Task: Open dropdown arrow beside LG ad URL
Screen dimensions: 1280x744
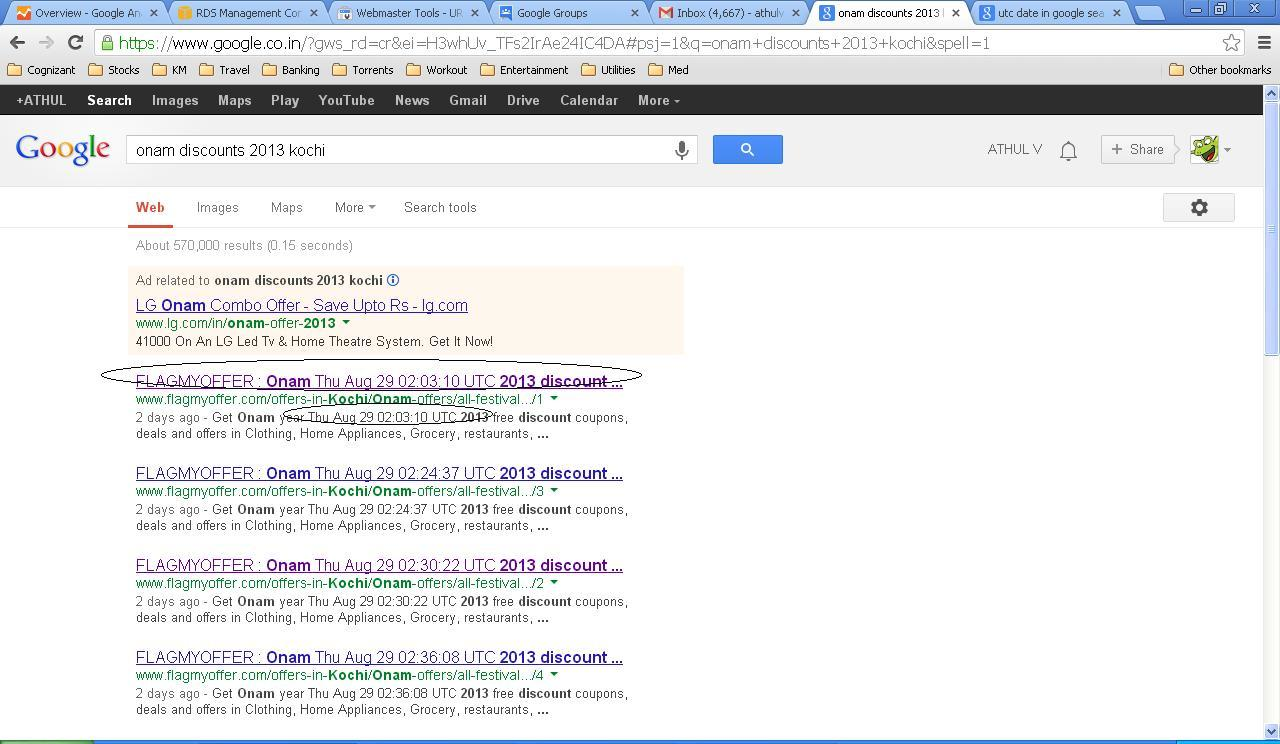Action: (346, 323)
